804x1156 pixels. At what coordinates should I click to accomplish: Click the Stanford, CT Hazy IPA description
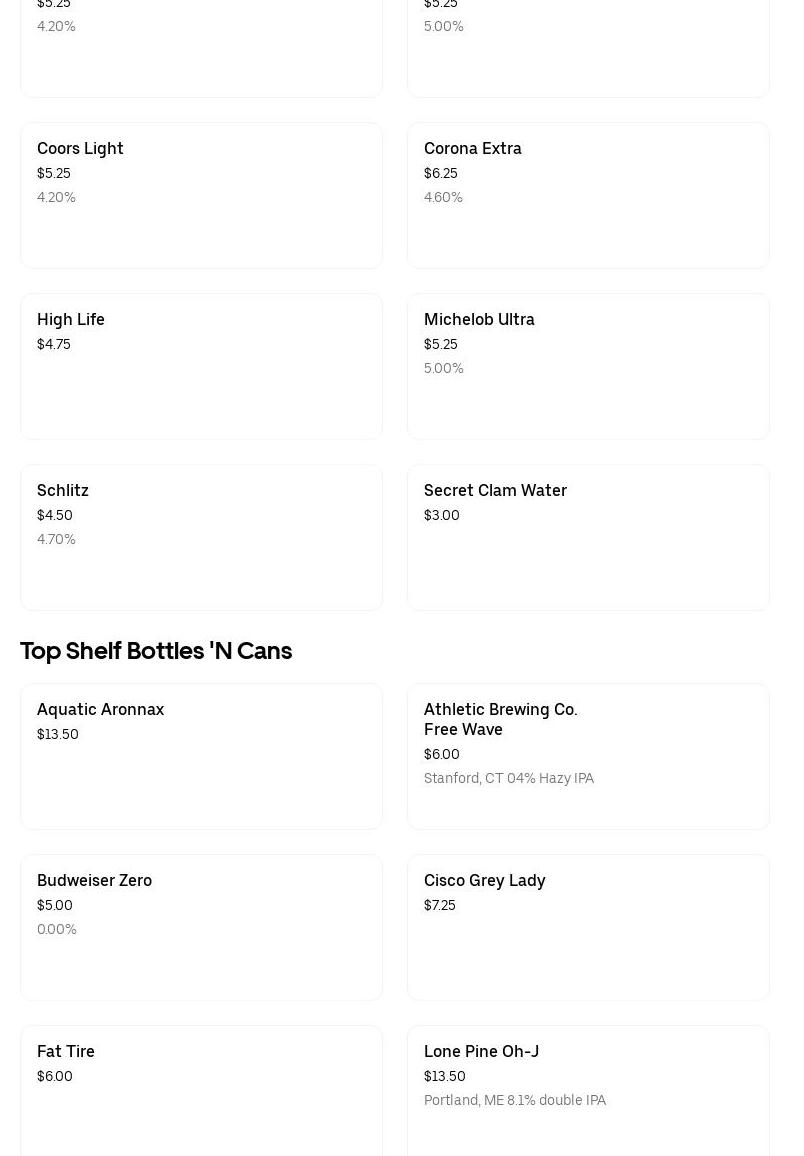pyautogui.click(x=509, y=778)
